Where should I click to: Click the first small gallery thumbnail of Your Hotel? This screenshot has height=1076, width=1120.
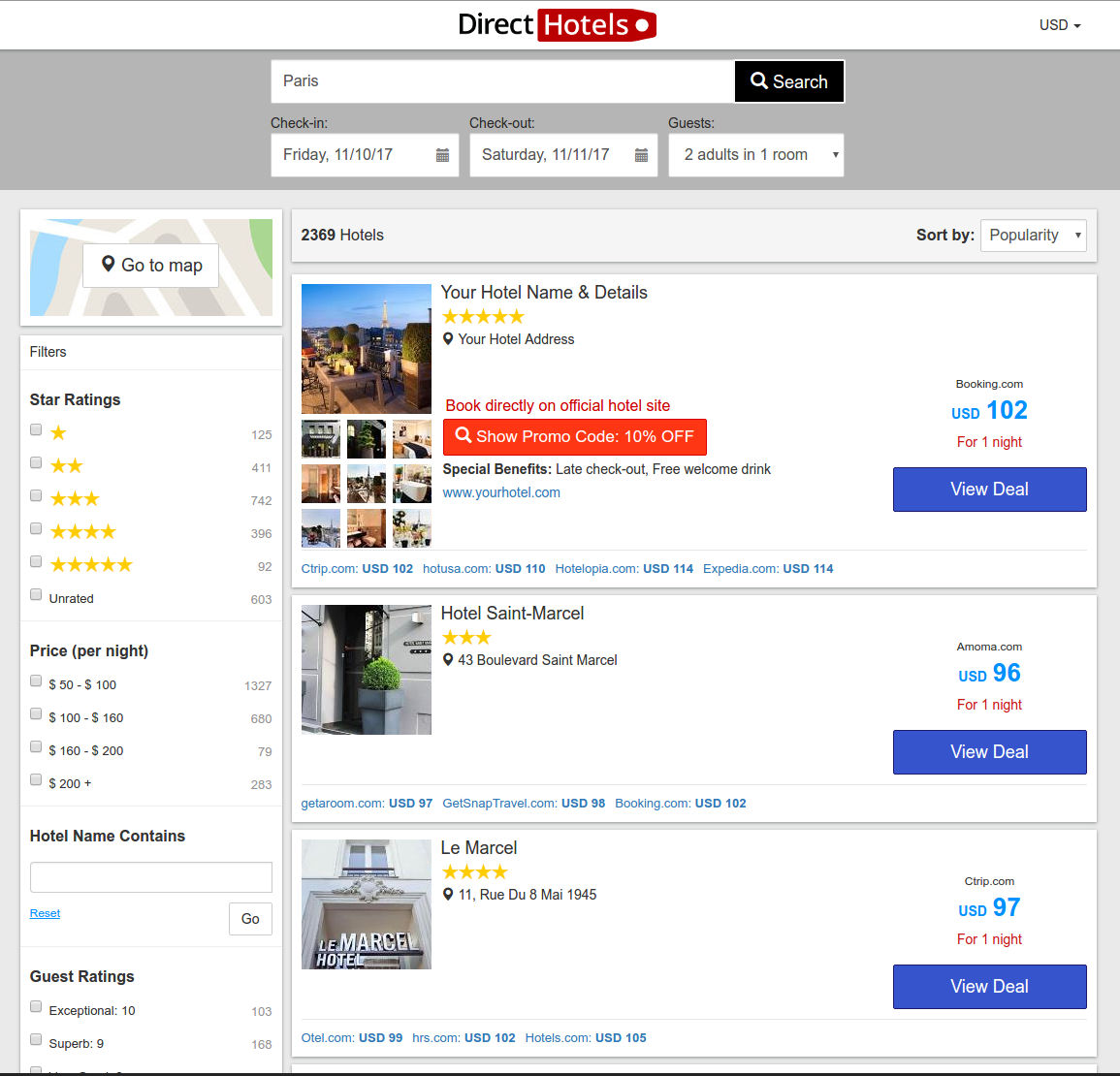(x=321, y=438)
